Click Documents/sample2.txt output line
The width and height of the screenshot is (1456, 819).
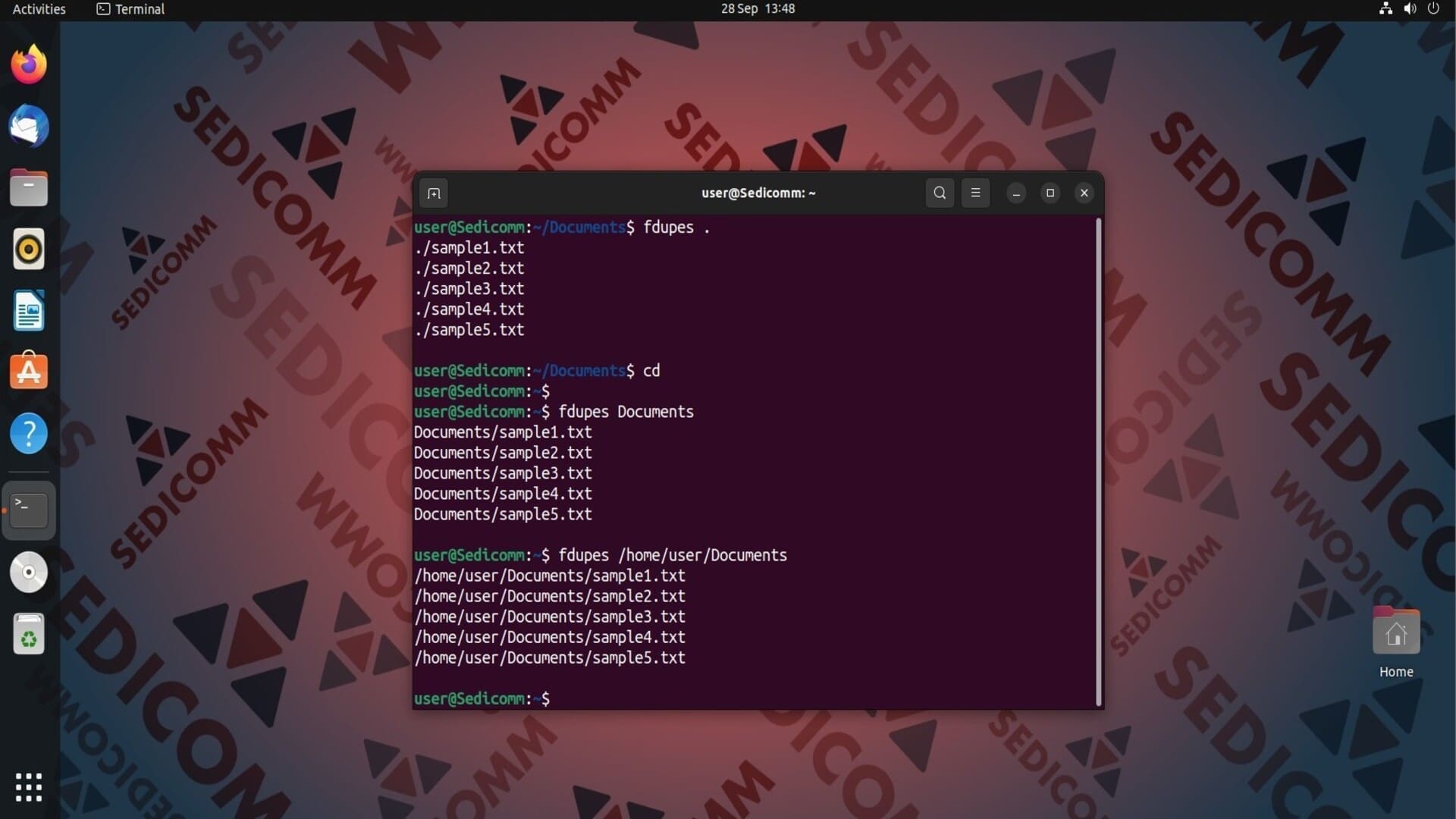pos(503,453)
